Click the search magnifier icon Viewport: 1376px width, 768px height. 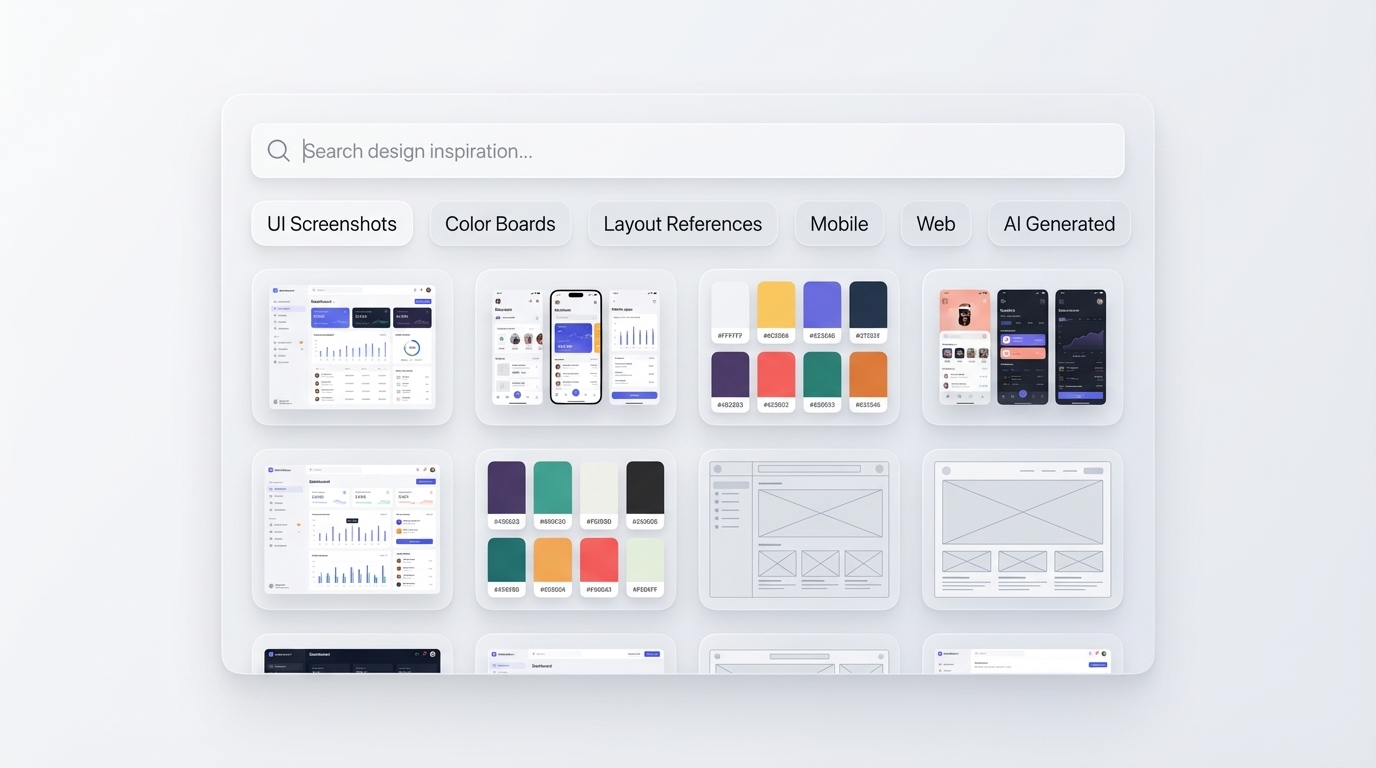[278, 150]
